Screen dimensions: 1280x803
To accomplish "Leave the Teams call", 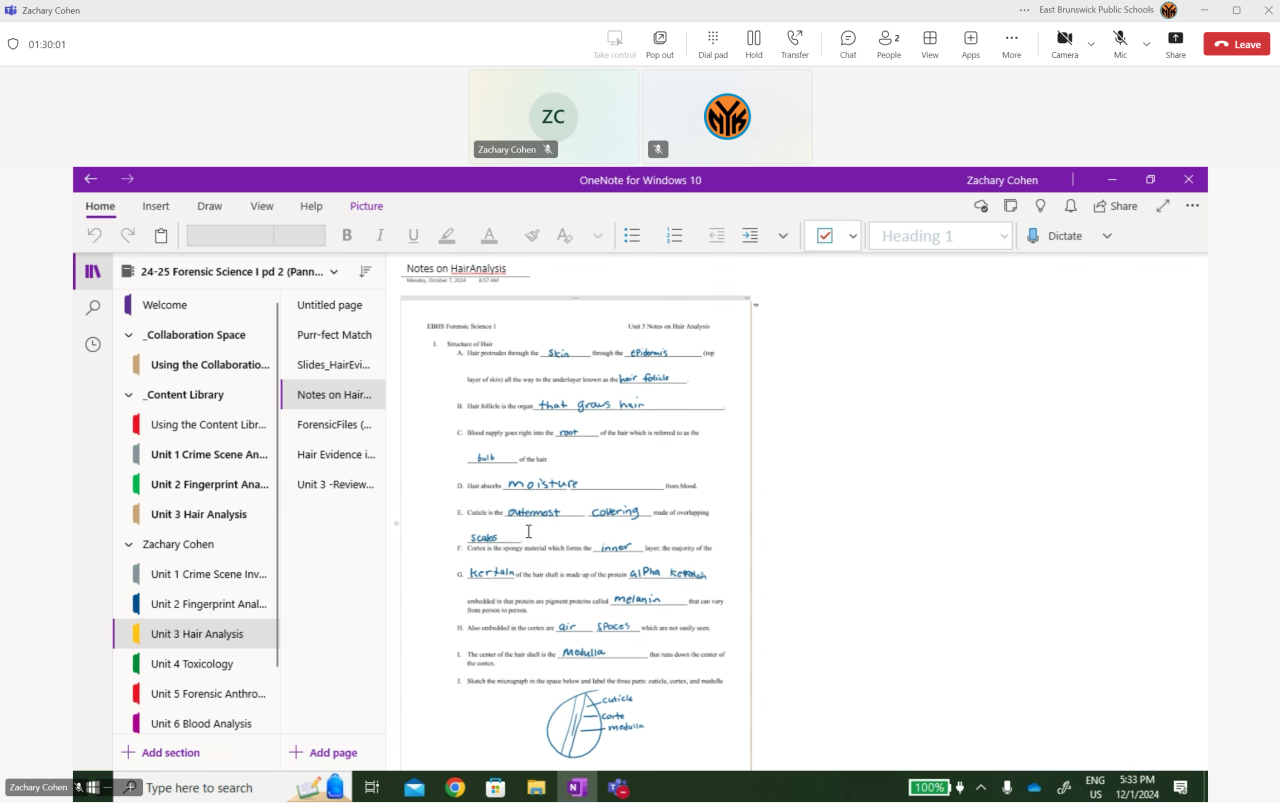I will (x=1237, y=44).
